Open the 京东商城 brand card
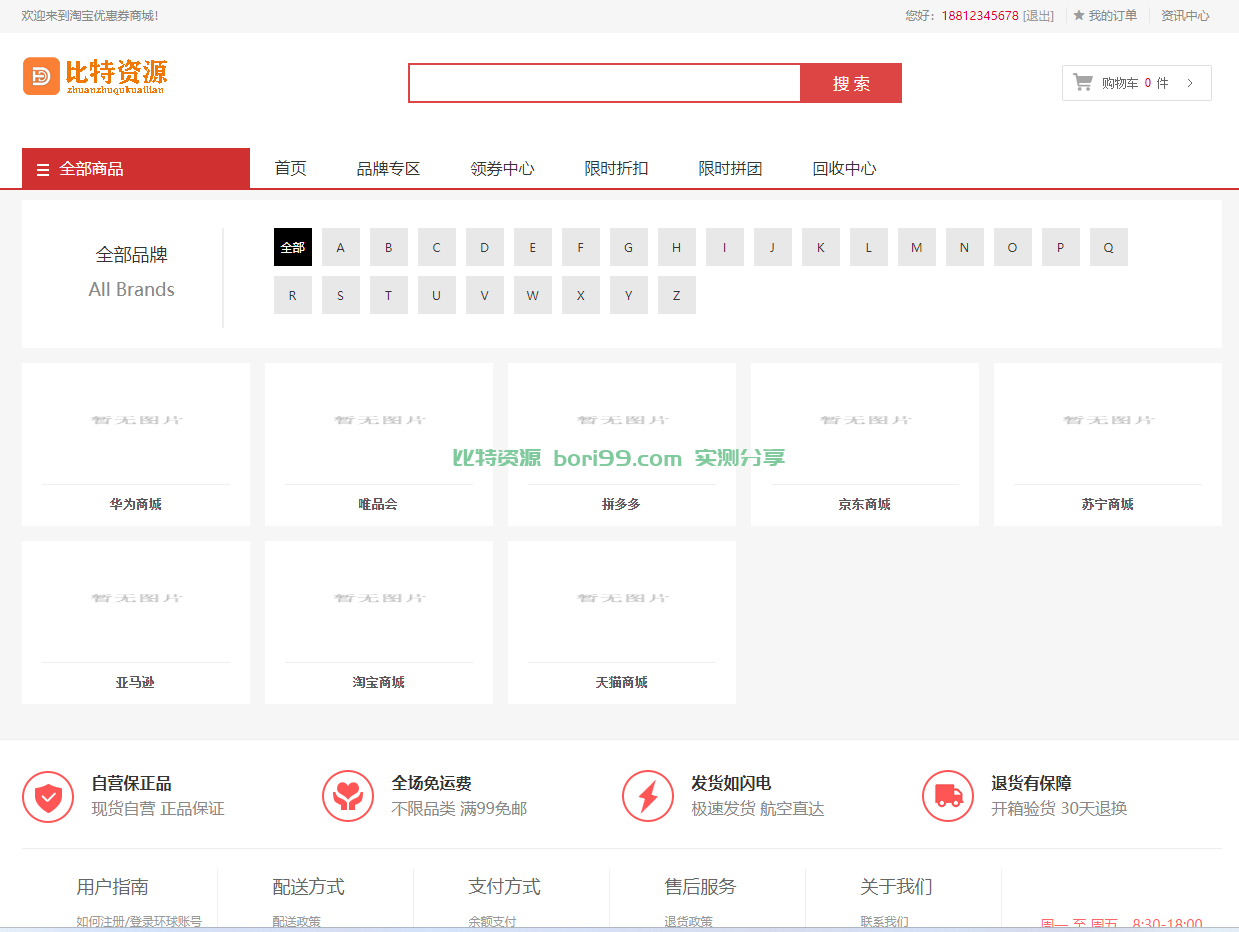 click(865, 444)
